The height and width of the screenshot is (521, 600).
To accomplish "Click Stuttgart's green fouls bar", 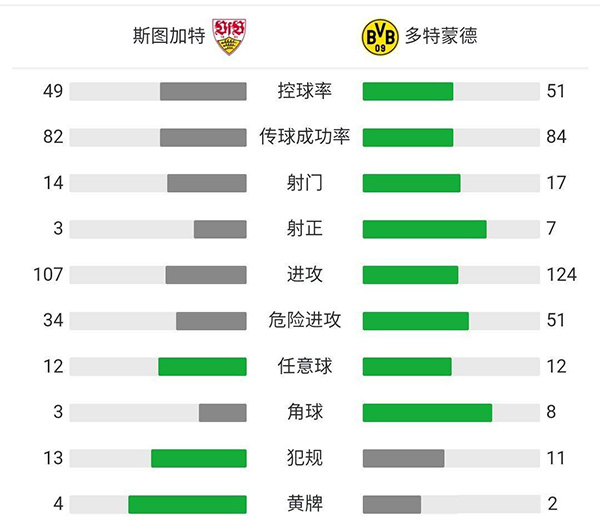I will pos(198,458).
